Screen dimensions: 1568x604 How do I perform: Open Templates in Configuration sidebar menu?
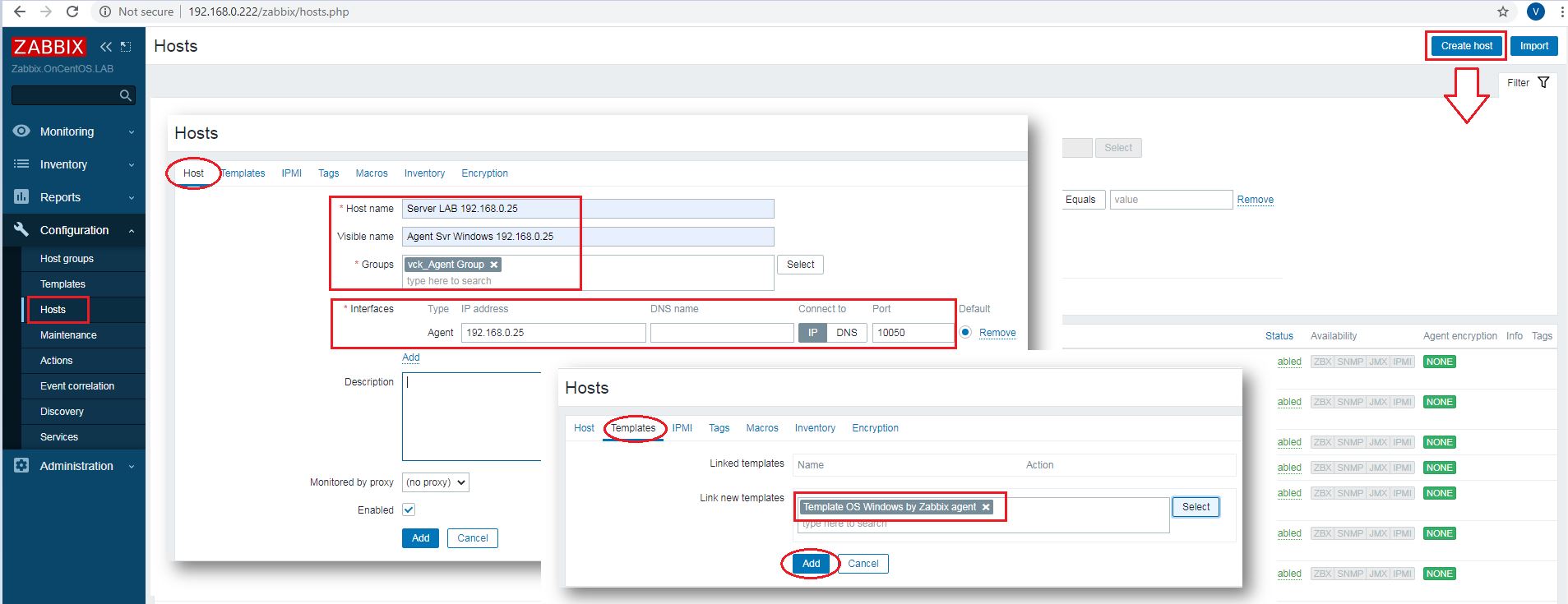[x=62, y=284]
